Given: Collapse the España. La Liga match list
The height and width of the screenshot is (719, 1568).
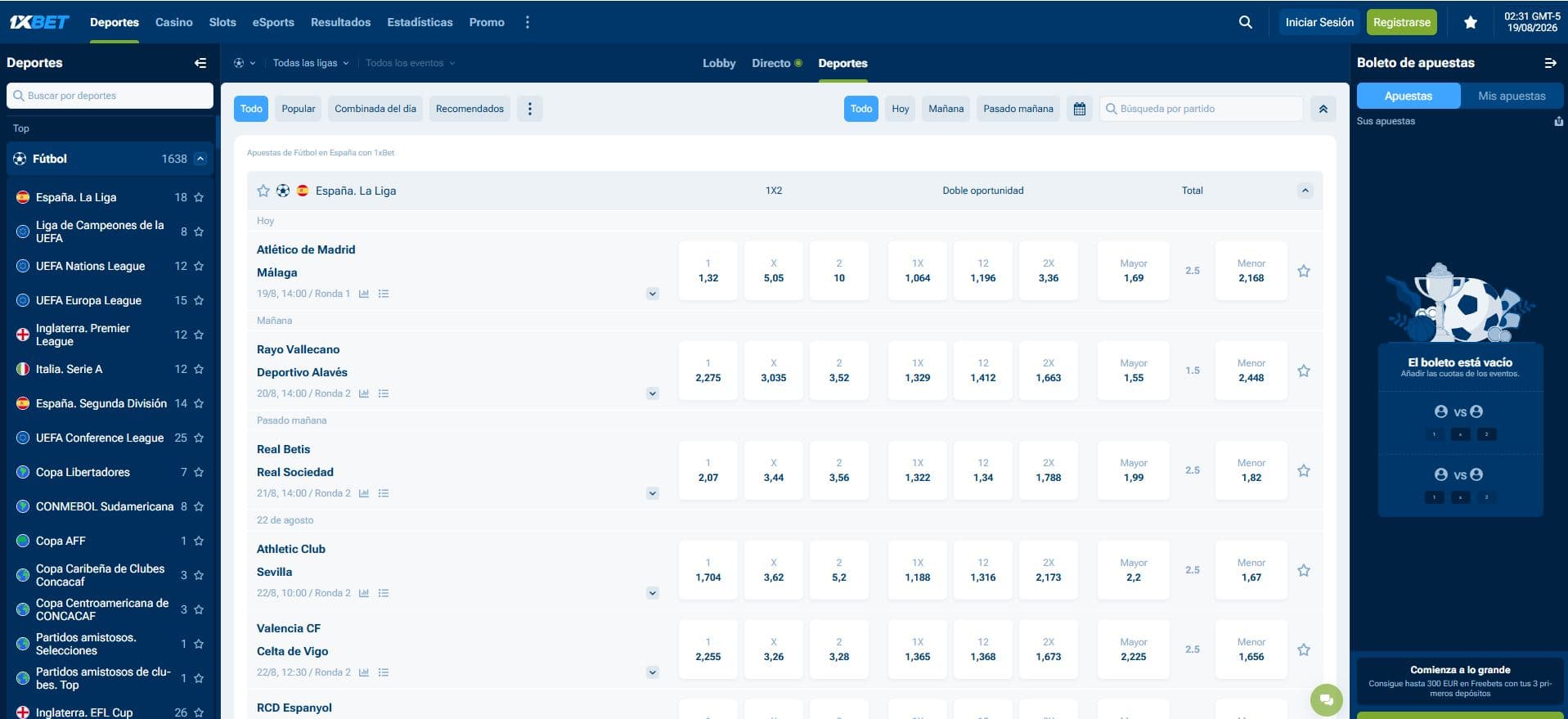Looking at the screenshot, I should pyautogui.click(x=1305, y=191).
